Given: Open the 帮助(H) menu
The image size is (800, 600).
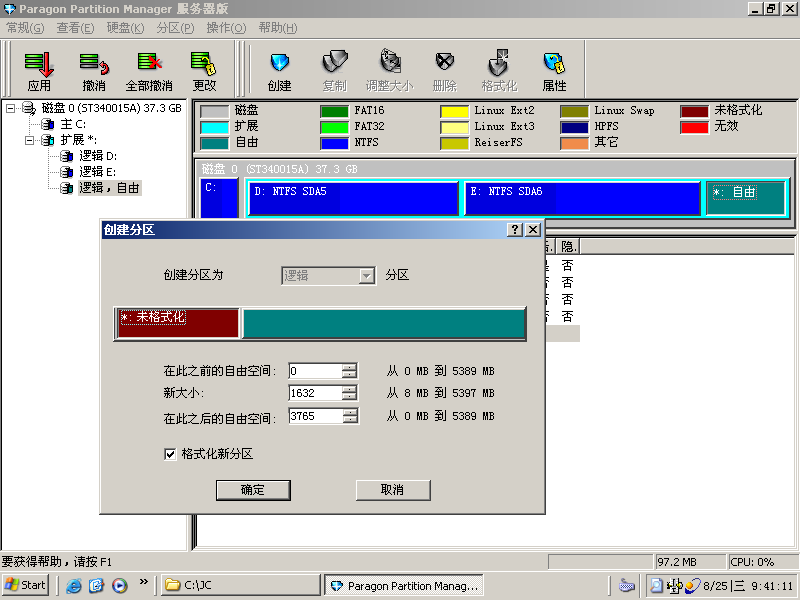Looking at the screenshot, I should click(x=278, y=28).
